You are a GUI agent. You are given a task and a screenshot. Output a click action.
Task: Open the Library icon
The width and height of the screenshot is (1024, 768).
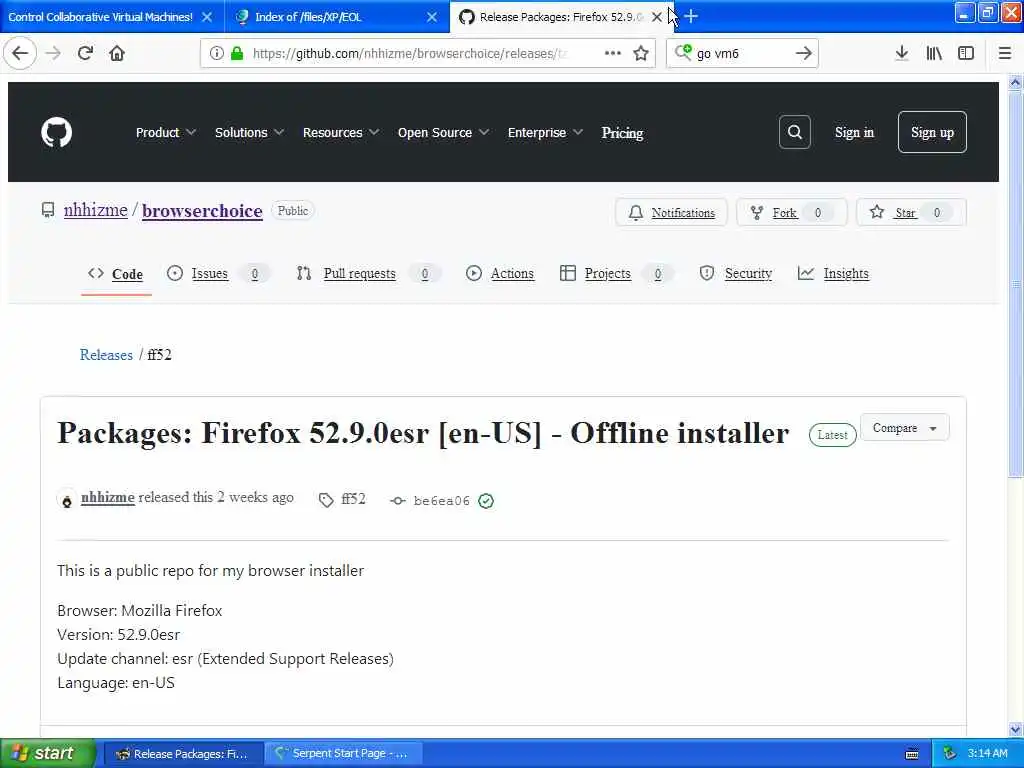pyautogui.click(x=934, y=54)
